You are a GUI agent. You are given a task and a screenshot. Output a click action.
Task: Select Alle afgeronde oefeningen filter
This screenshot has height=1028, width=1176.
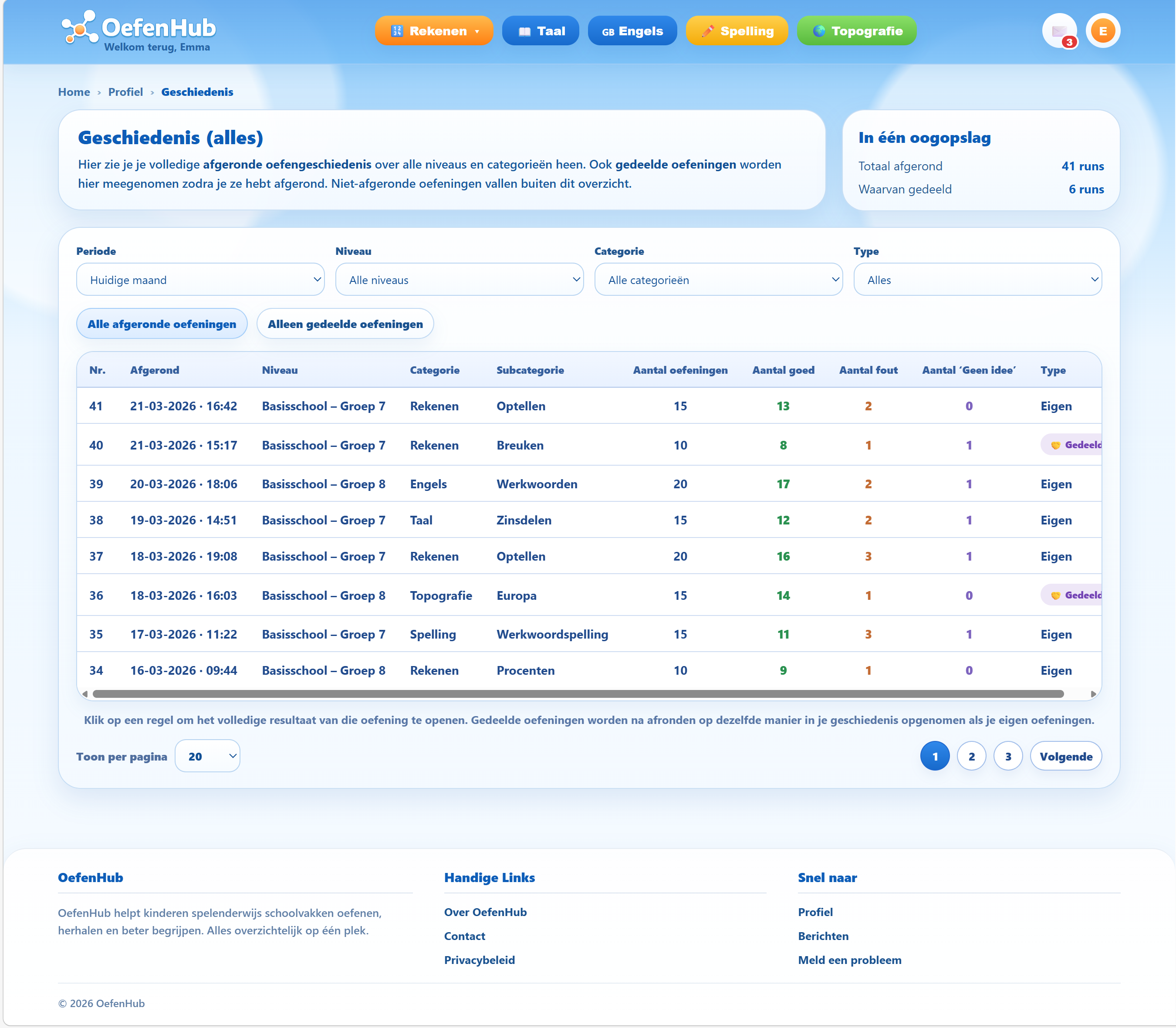pyautogui.click(x=162, y=324)
